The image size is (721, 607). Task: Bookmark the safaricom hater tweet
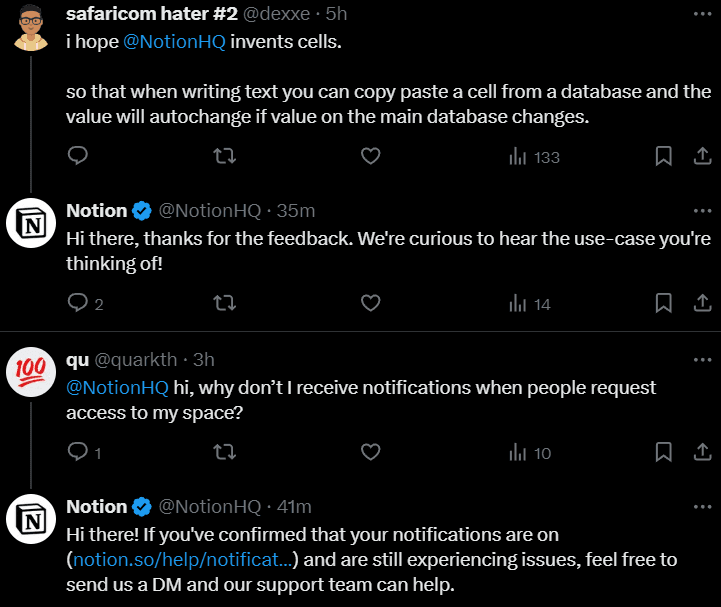pos(663,156)
